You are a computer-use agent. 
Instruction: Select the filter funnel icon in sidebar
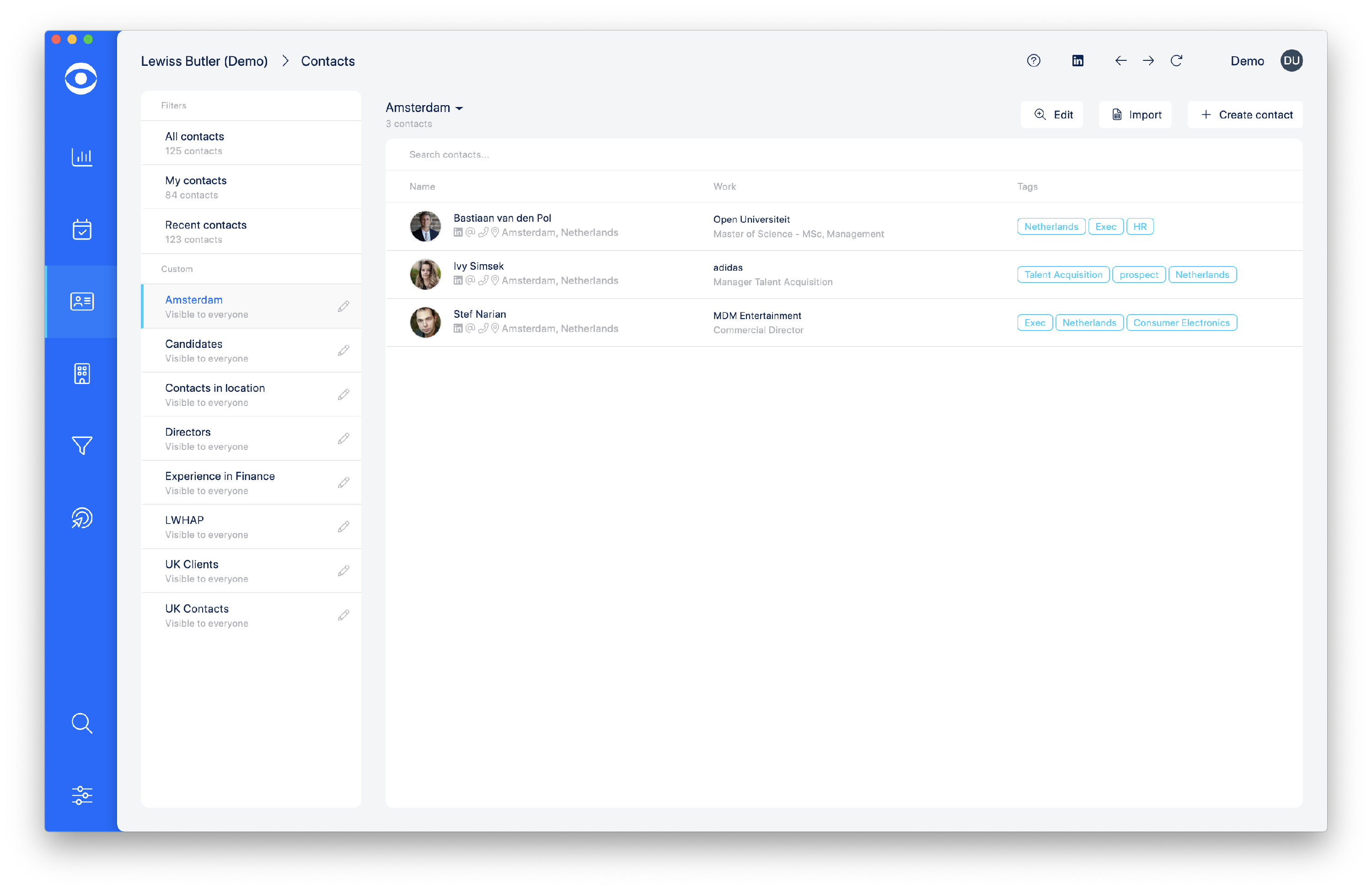pos(82,445)
